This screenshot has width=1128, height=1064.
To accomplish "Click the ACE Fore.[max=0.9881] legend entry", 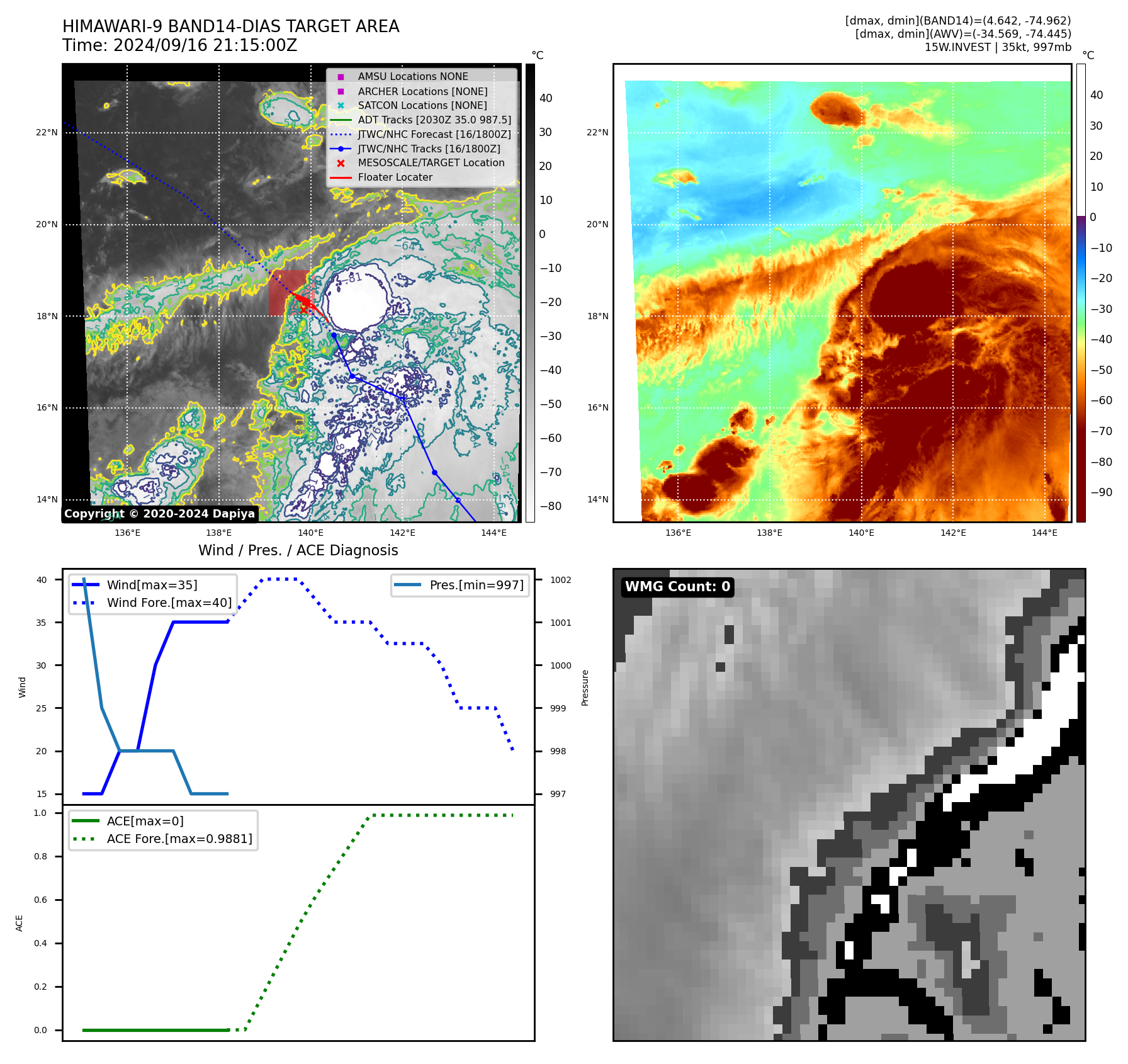I will pyautogui.click(x=179, y=839).
